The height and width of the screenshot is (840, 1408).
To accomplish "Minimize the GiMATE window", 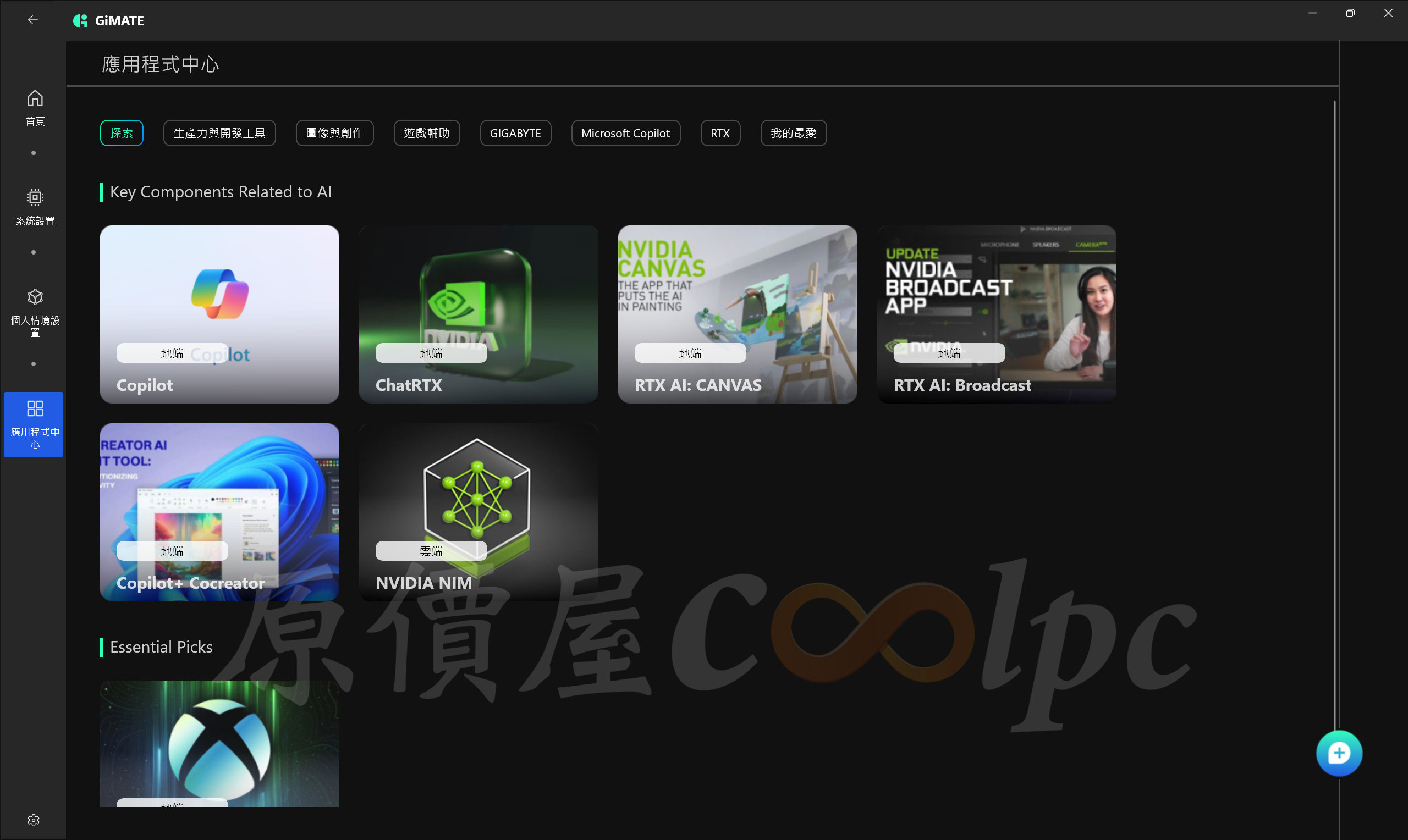I will (1312, 13).
